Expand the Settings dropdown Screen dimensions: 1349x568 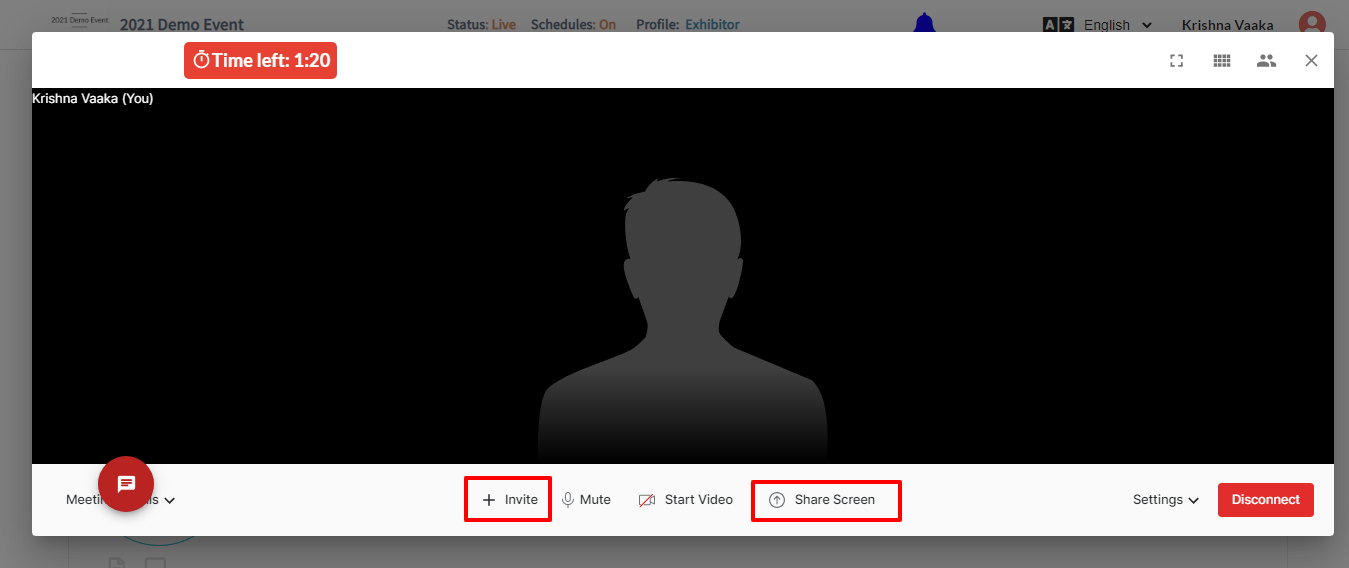click(x=1166, y=500)
